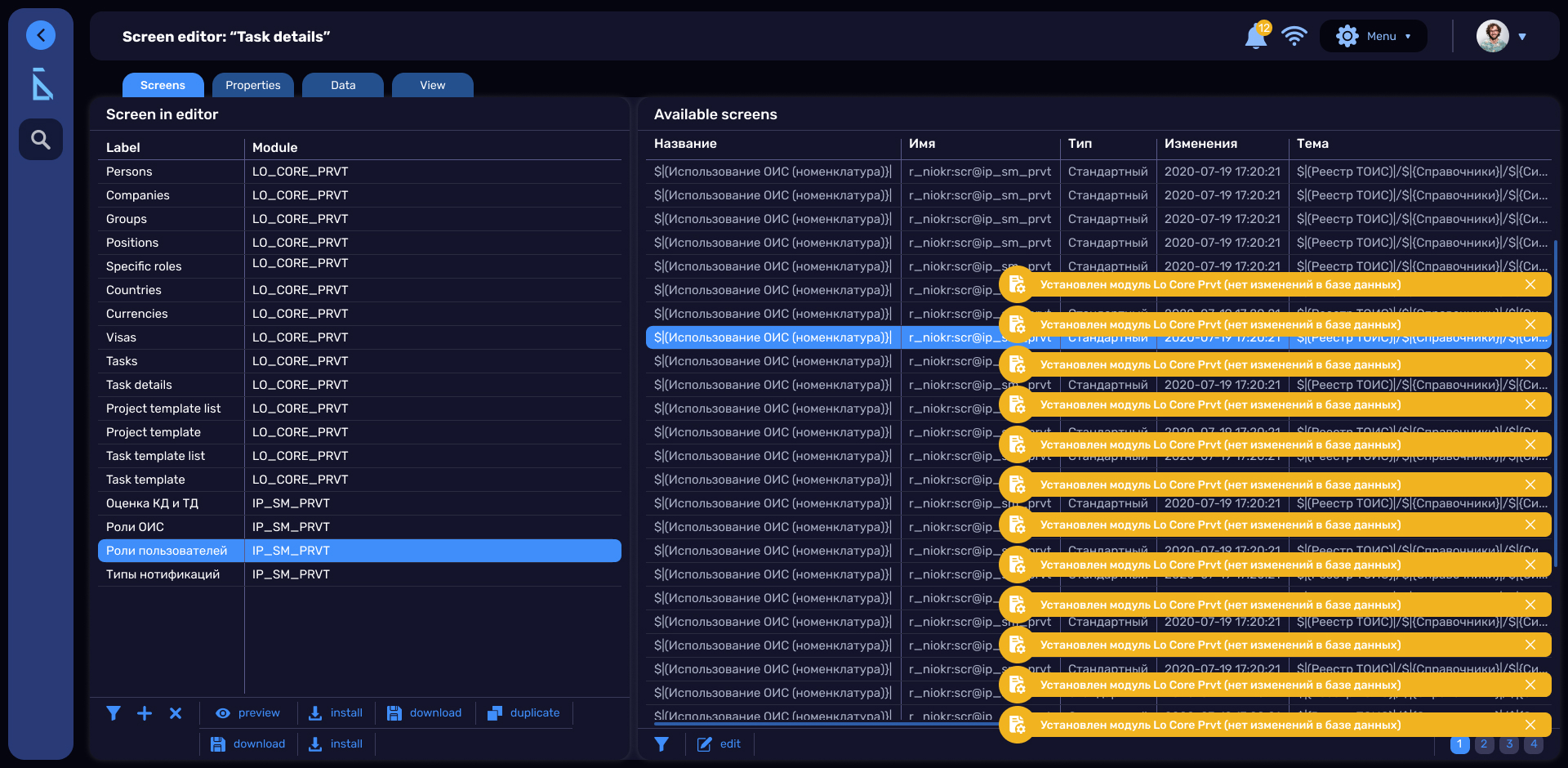This screenshot has width=1568, height=768.
Task: Open the View tab
Action: click(433, 85)
